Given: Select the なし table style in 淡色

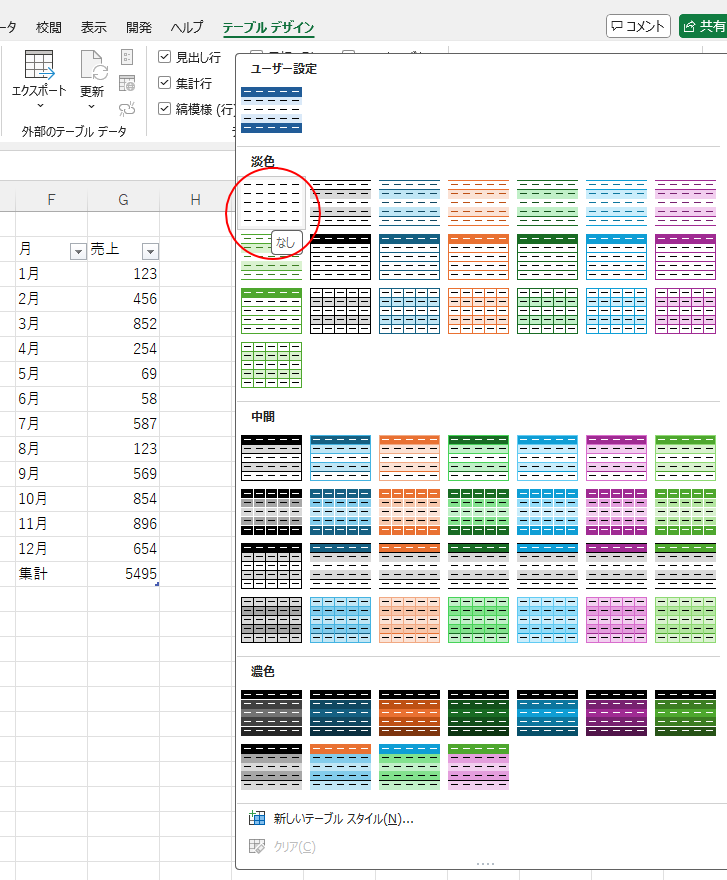Looking at the screenshot, I should (x=271, y=203).
